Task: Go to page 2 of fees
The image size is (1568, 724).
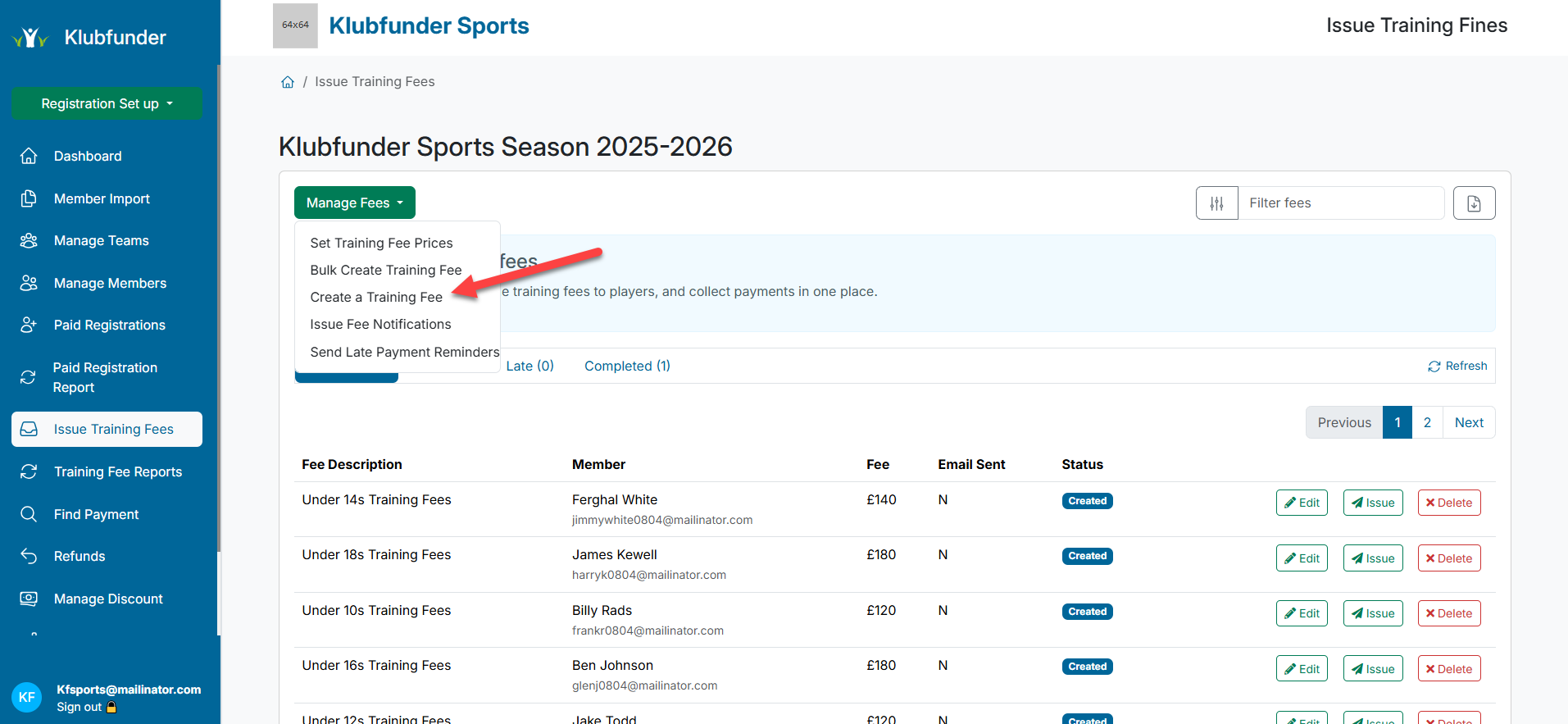Action: tap(1427, 422)
